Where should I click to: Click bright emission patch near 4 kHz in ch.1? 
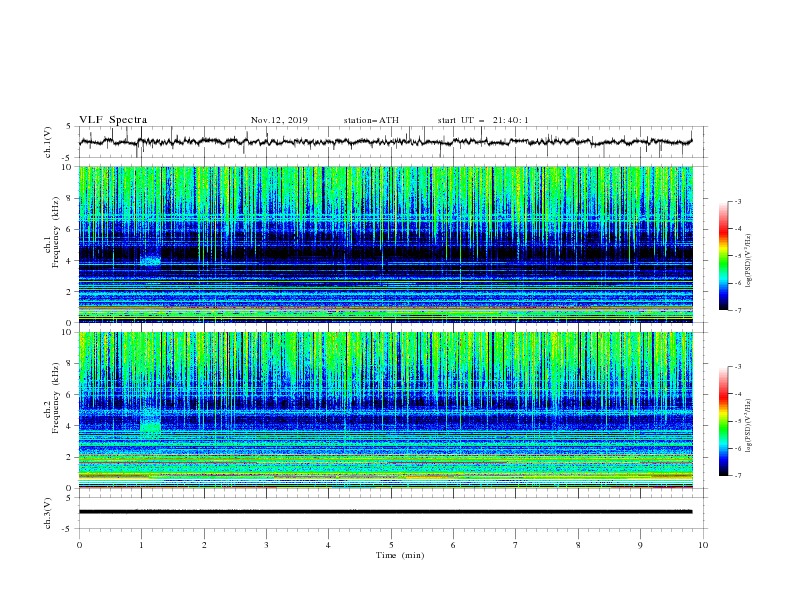tap(151, 261)
